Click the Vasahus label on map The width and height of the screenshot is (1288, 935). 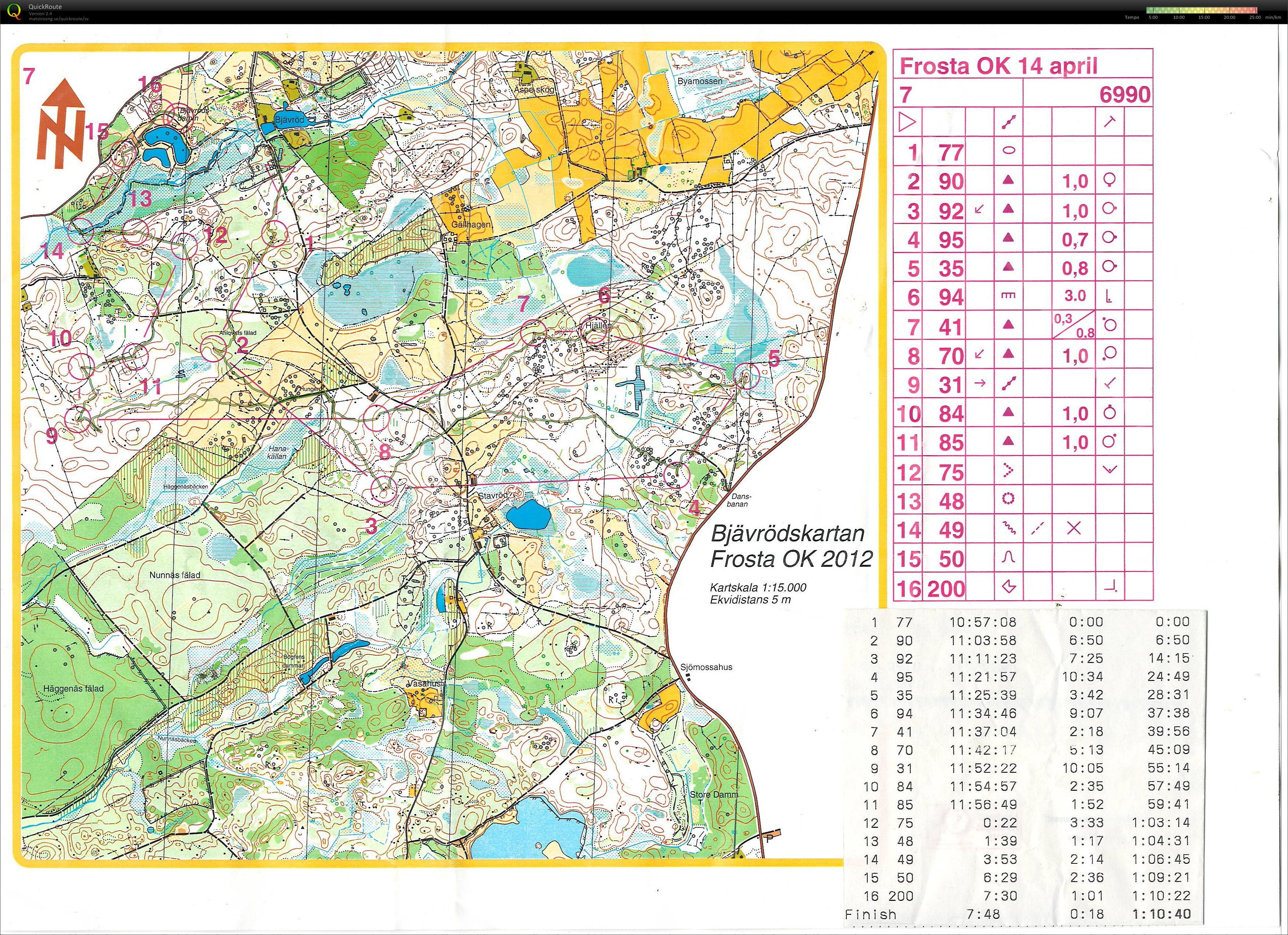(424, 684)
